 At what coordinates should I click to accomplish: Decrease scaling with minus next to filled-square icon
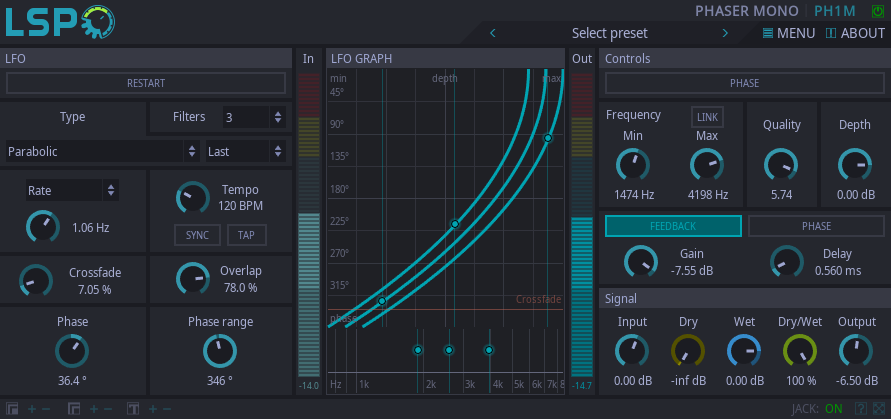(x=46, y=409)
